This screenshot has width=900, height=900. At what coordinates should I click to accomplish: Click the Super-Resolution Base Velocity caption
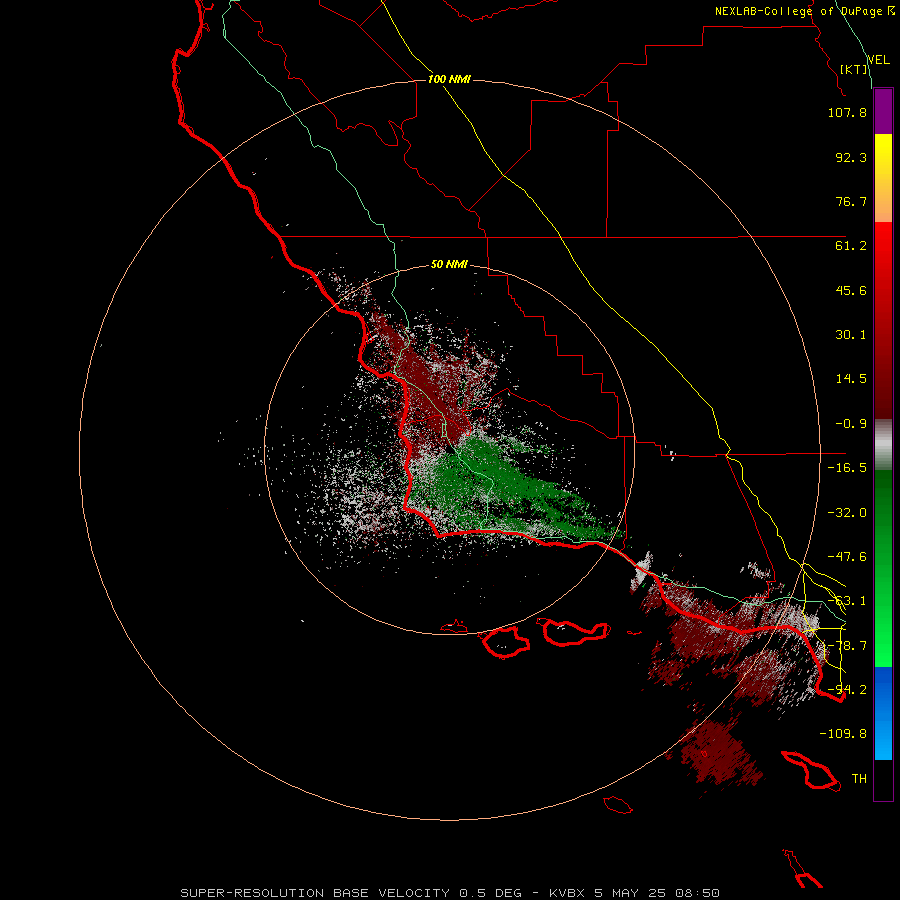[449, 893]
